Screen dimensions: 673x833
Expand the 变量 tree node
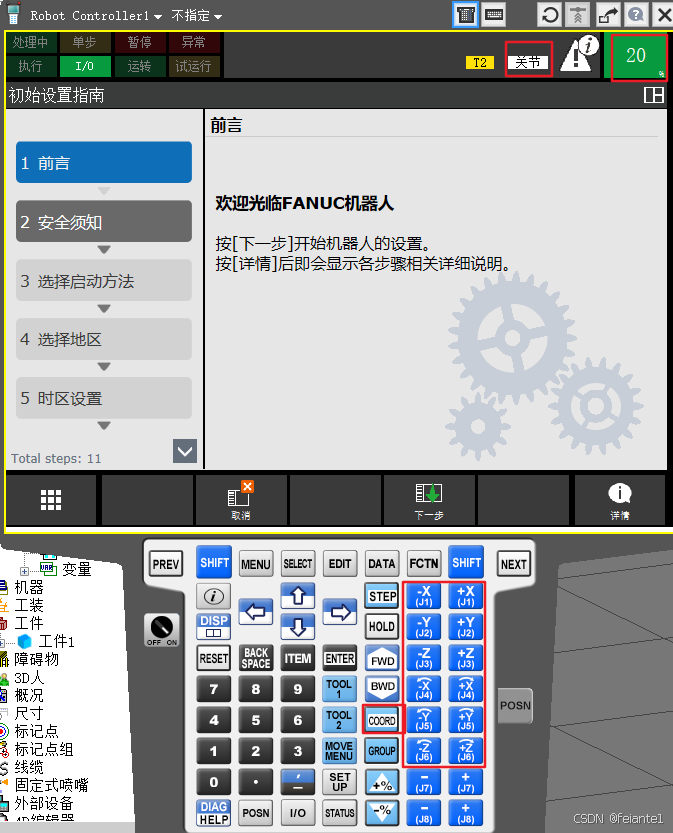[24, 571]
